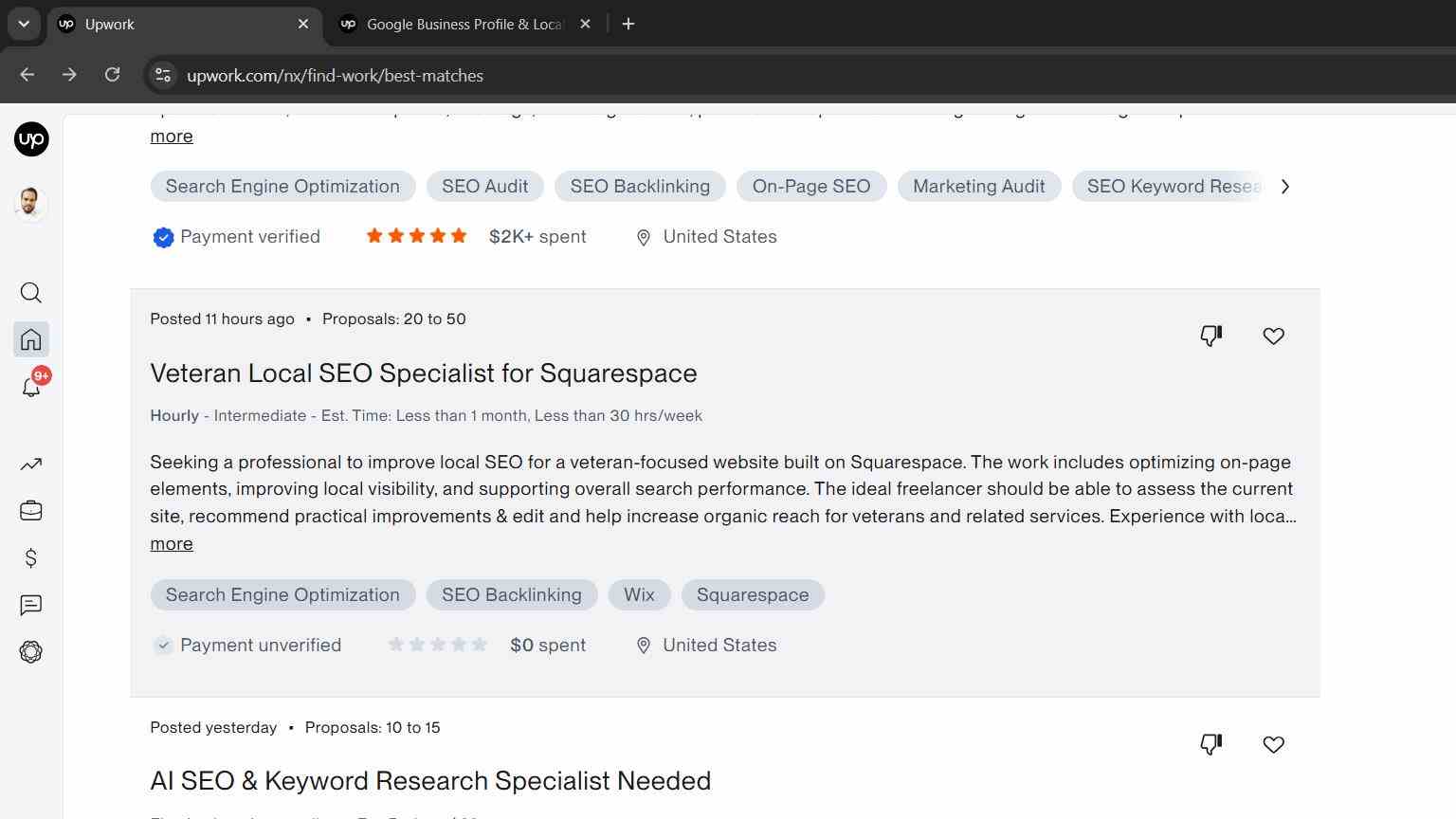This screenshot has height=819, width=1456.
Task: Expand Veteran job description via more link
Action: [172, 544]
